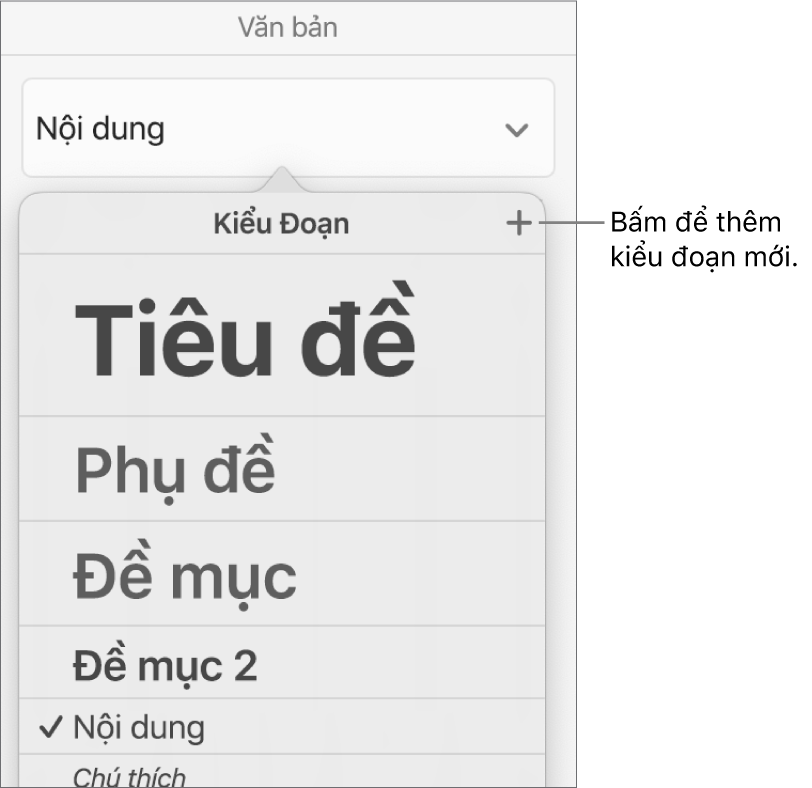The image size is (812, 788).
Task: Click the Kiểu Đoạn popover header
Action: coord(281,224)
